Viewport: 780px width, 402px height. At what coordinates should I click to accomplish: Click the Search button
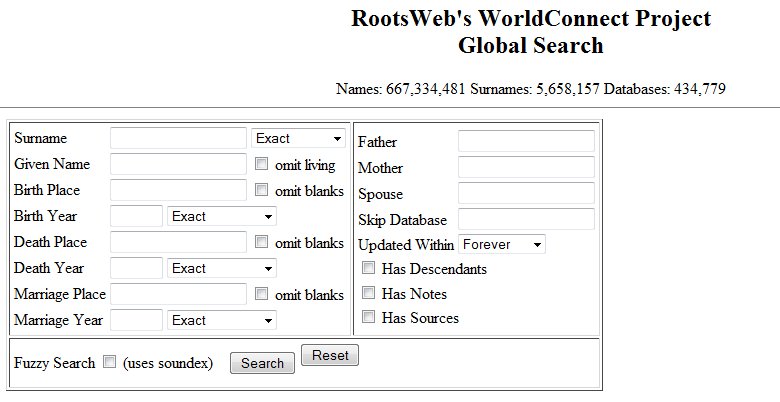pos(262,363)
